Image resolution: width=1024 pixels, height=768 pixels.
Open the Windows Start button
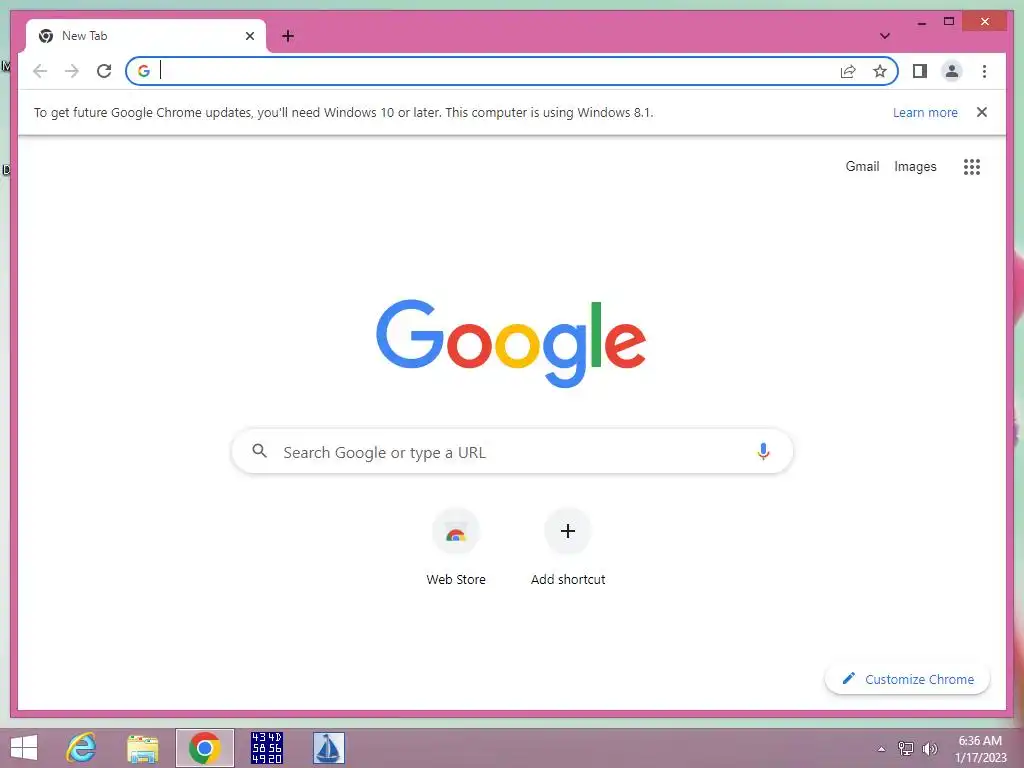(x=24, y=748)
